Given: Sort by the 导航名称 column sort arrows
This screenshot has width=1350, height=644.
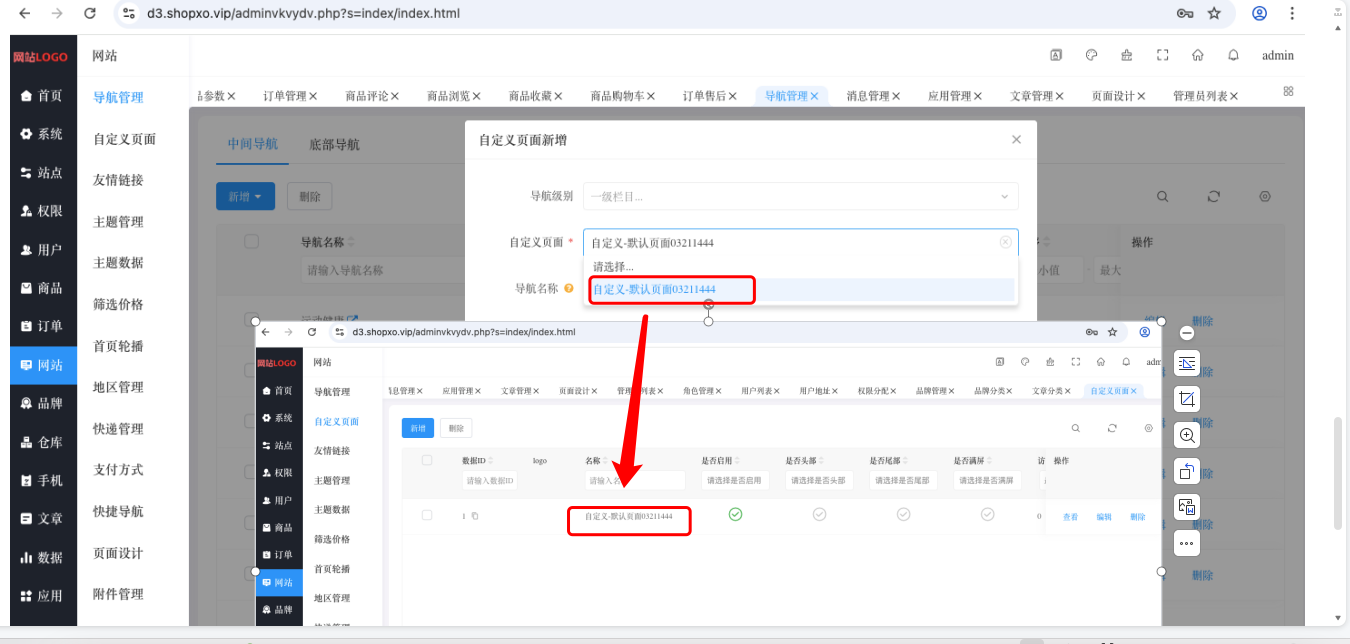Looking at the screenshot, I should [x=351, y=243].
